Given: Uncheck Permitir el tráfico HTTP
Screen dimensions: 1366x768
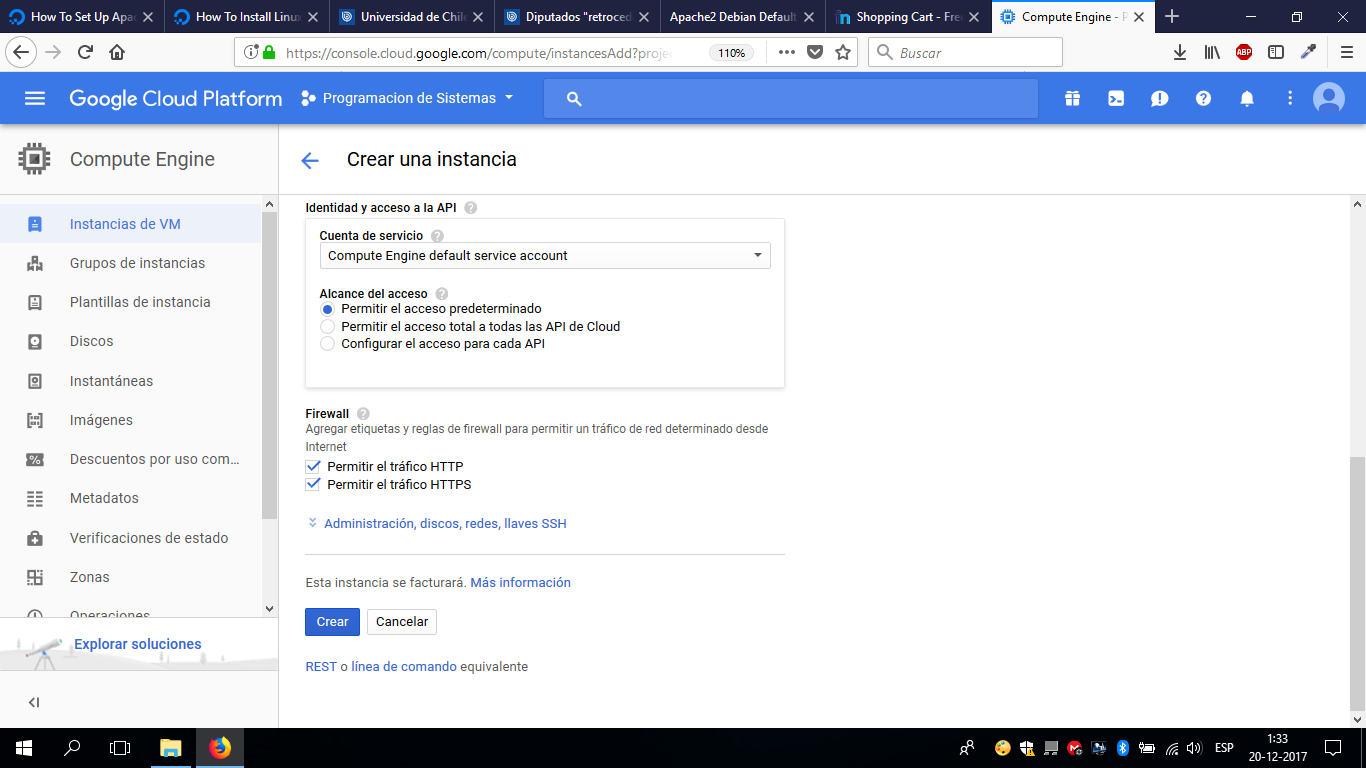Looking at the screenshot, I should (x=313, y=467).
